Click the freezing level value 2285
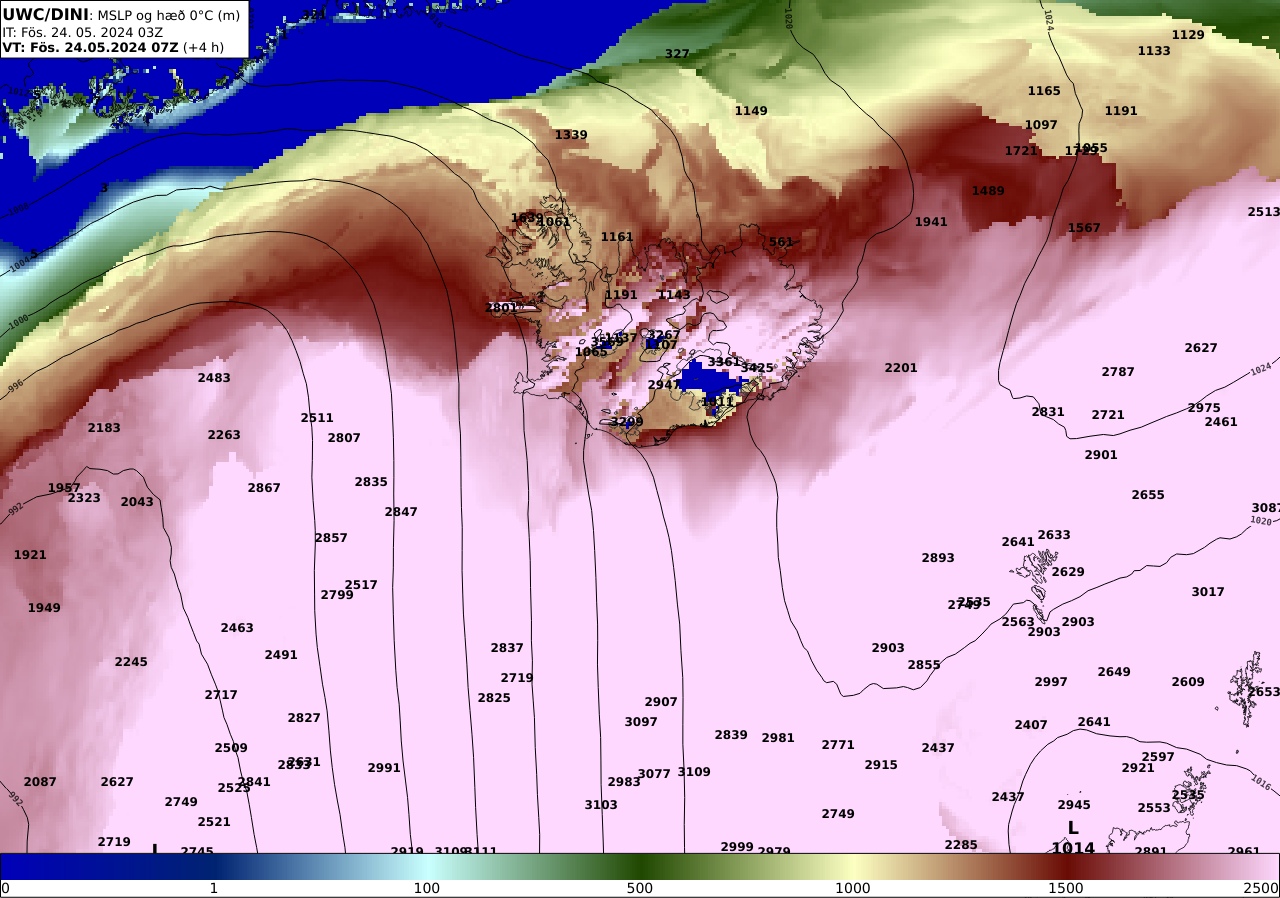The height and width of the screenshot is (898, 1280). tap(961, 845)
